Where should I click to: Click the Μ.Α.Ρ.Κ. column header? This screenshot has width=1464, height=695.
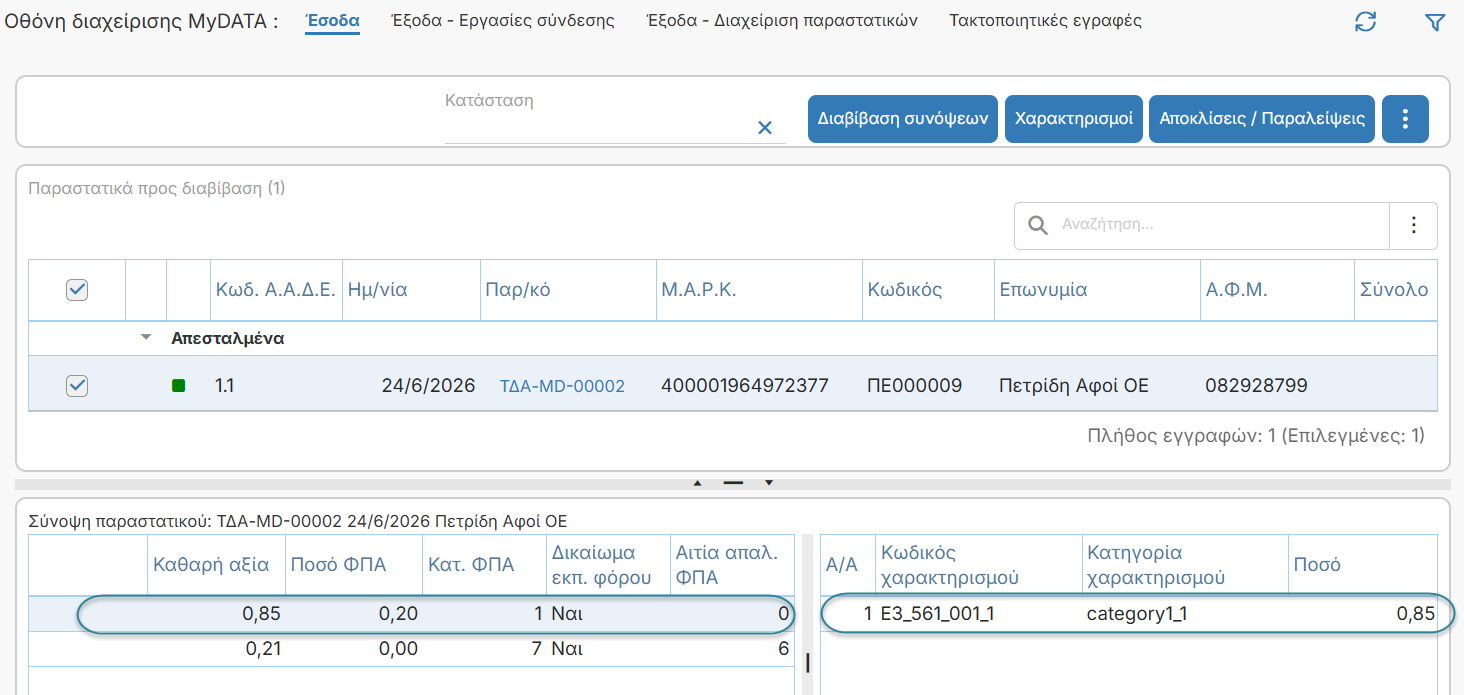pos(759,290)
